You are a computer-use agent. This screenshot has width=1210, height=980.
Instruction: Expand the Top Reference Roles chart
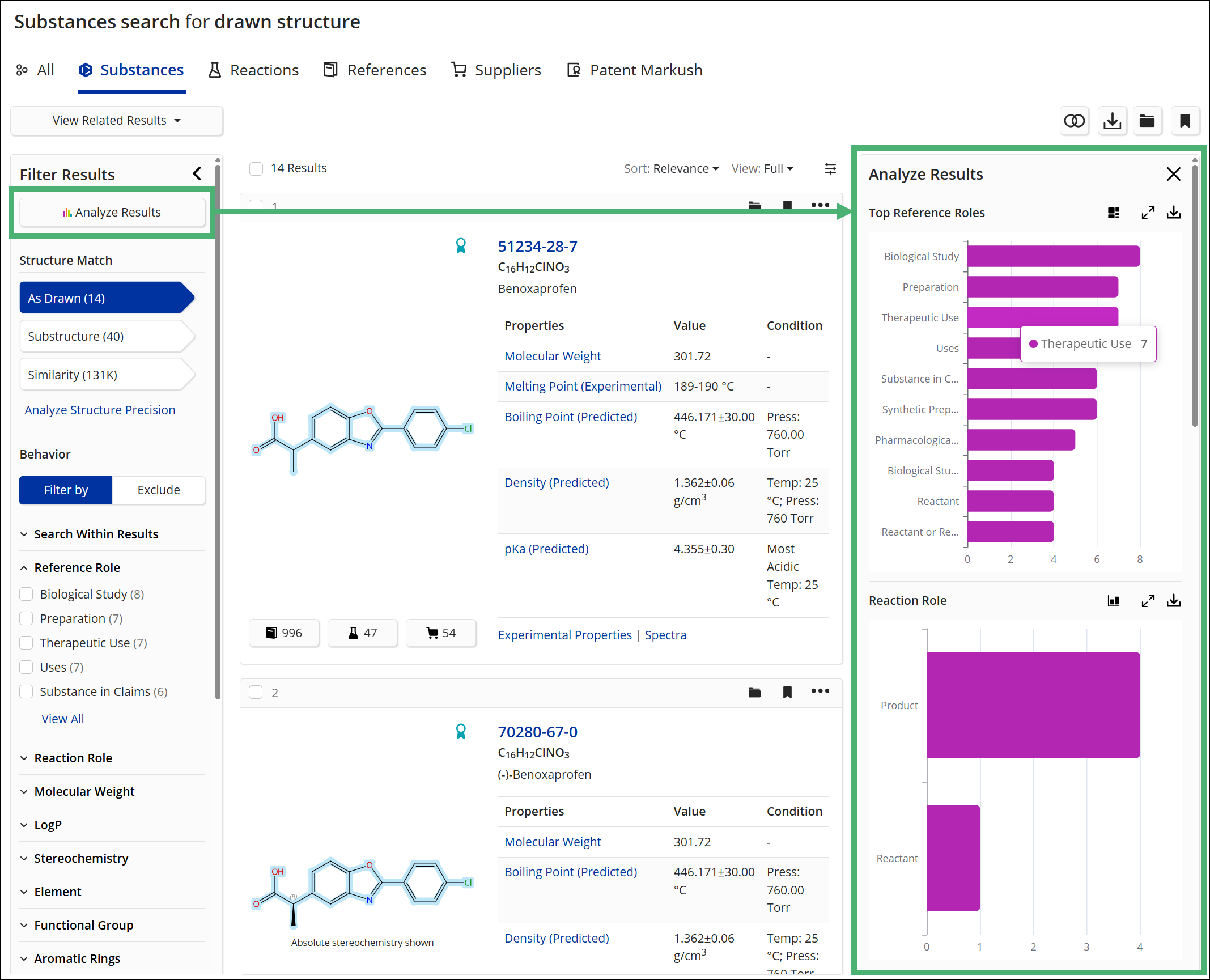pyautogui.click(x=1148, y=213)
